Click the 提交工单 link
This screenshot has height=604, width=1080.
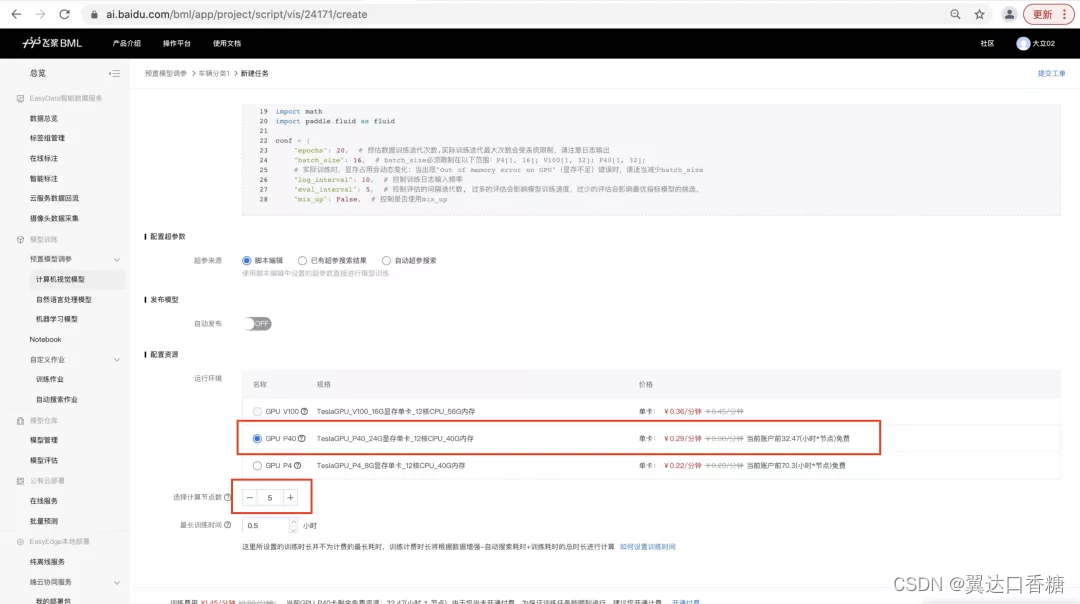(x=1051, y=73)
